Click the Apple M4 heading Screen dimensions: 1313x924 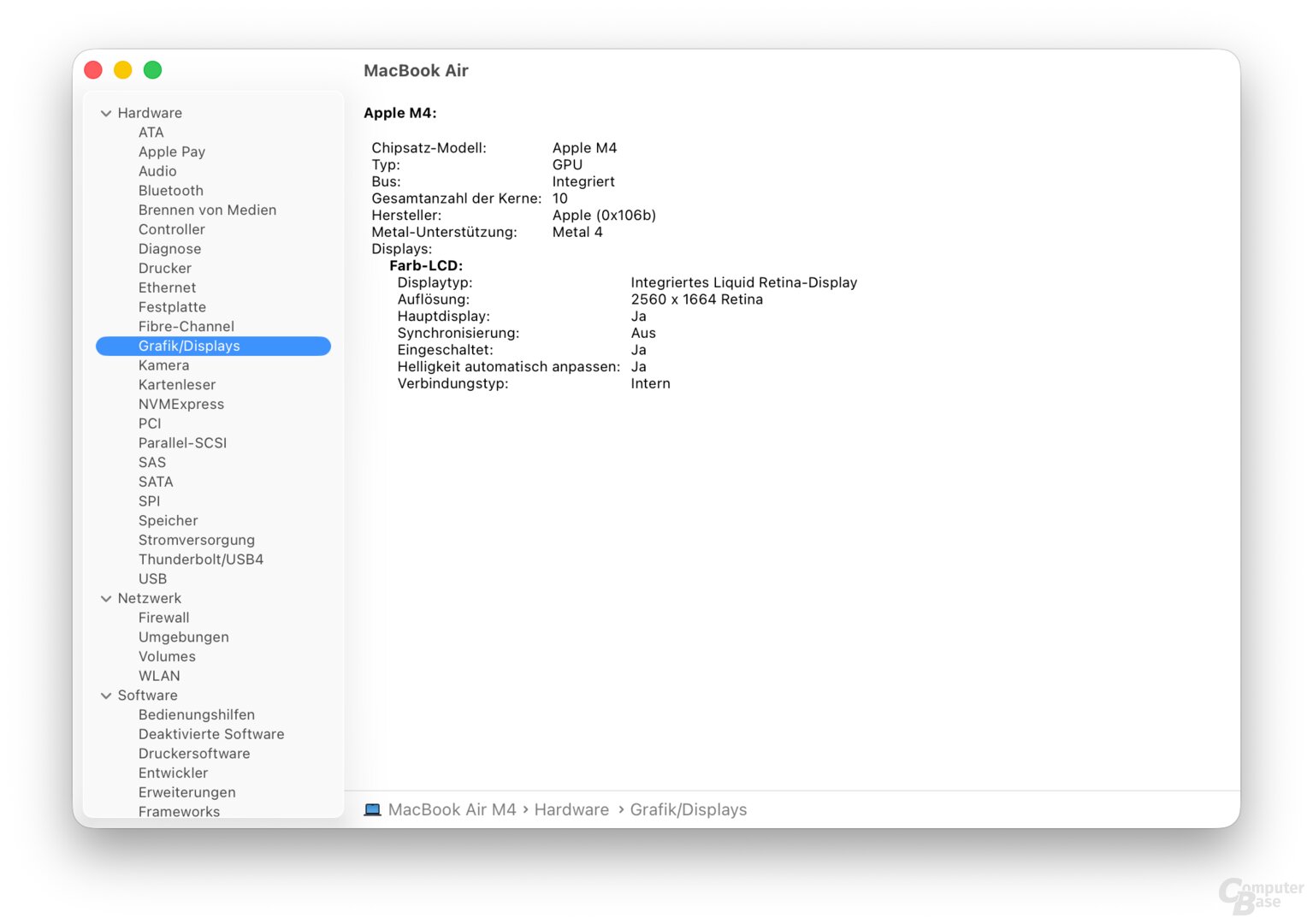(400, 113)
